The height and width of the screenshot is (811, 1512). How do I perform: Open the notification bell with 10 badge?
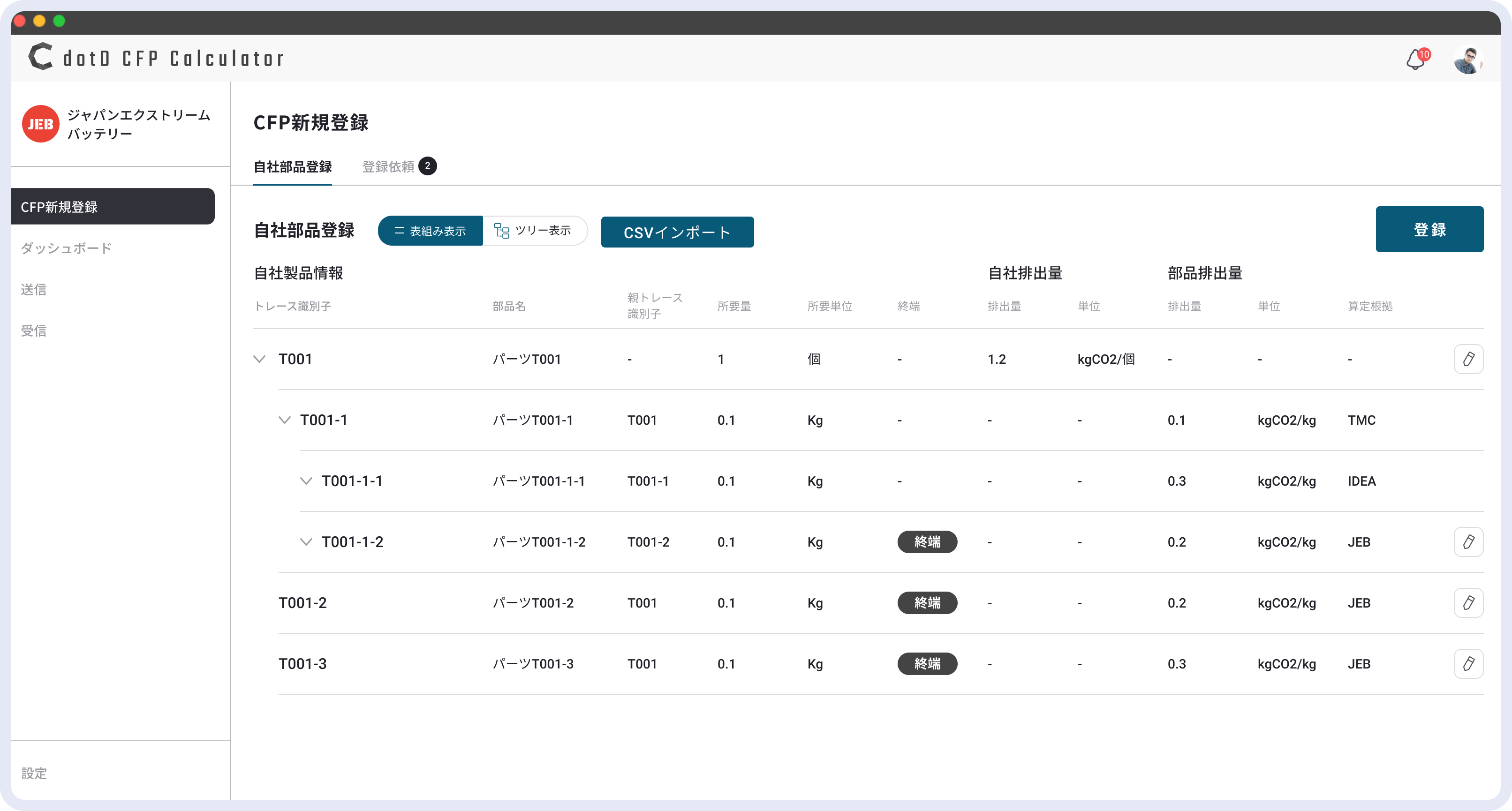(1416, 59)
